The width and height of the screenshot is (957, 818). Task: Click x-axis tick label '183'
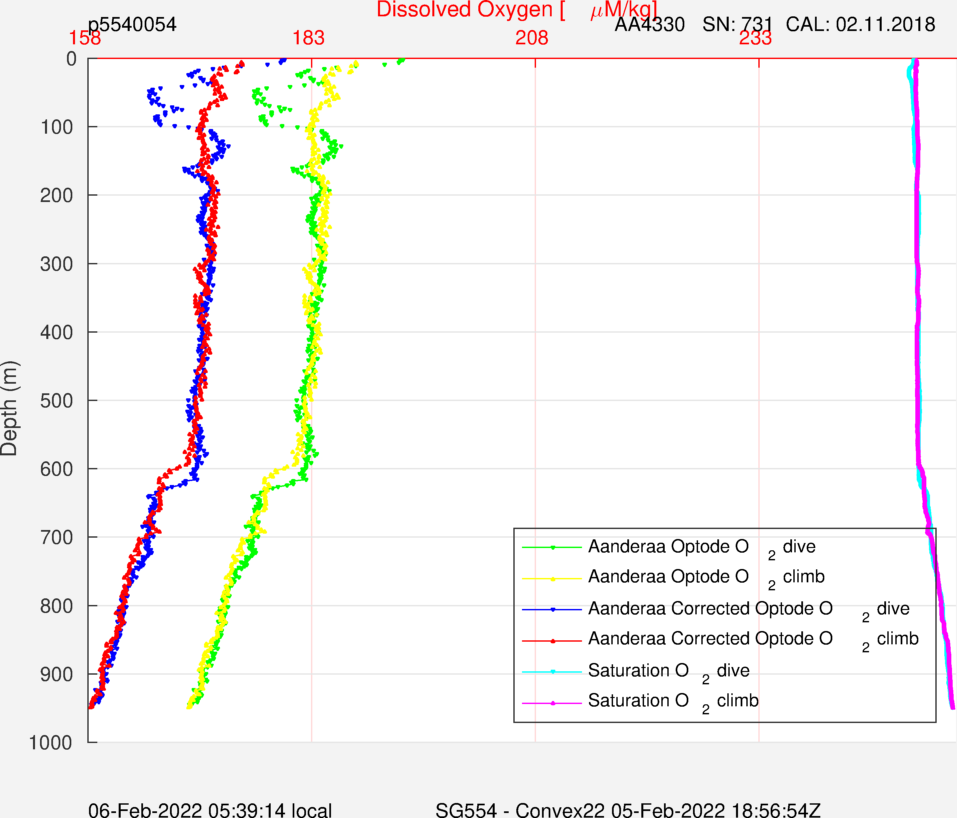[x=308, y=38]
